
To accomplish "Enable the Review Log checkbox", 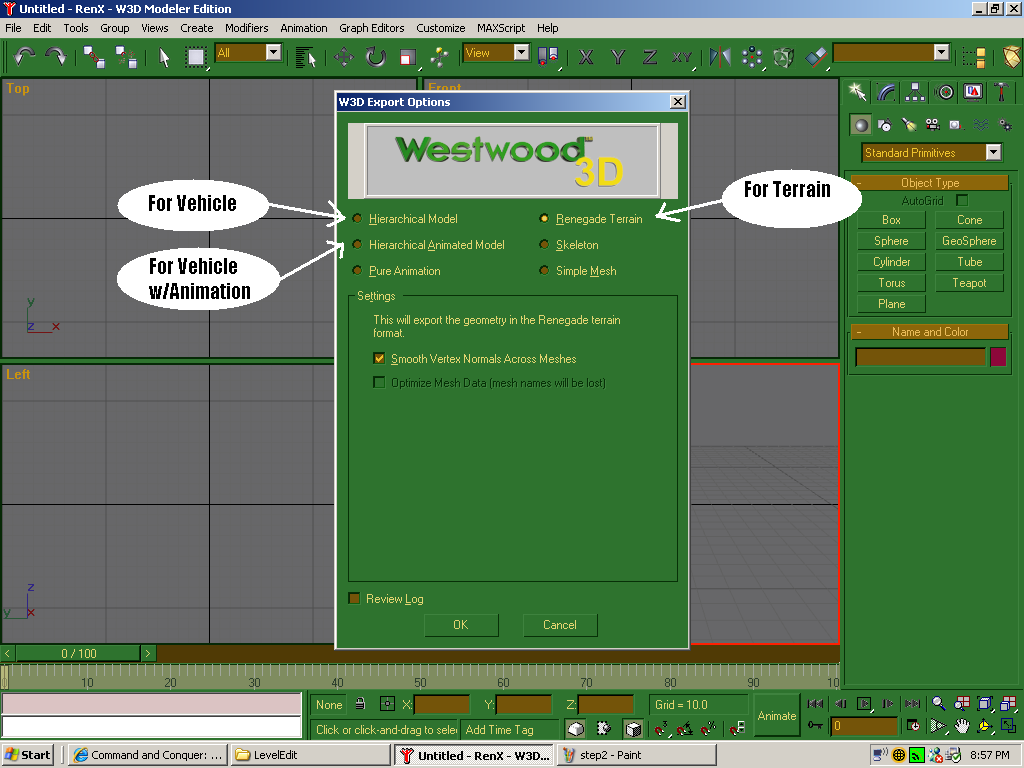I will click(x=354, y=598).
